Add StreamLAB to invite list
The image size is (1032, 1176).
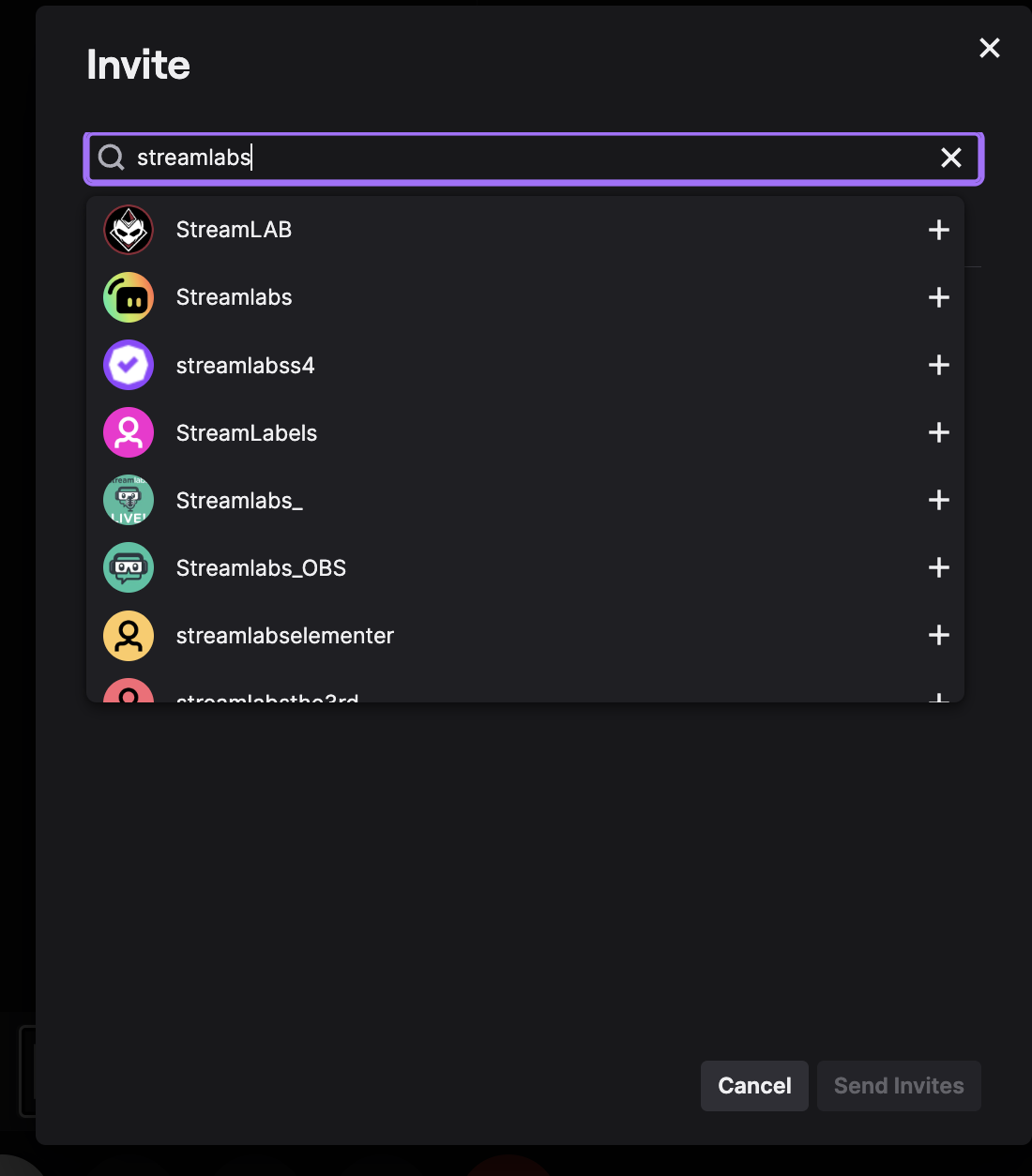[938, 230]
